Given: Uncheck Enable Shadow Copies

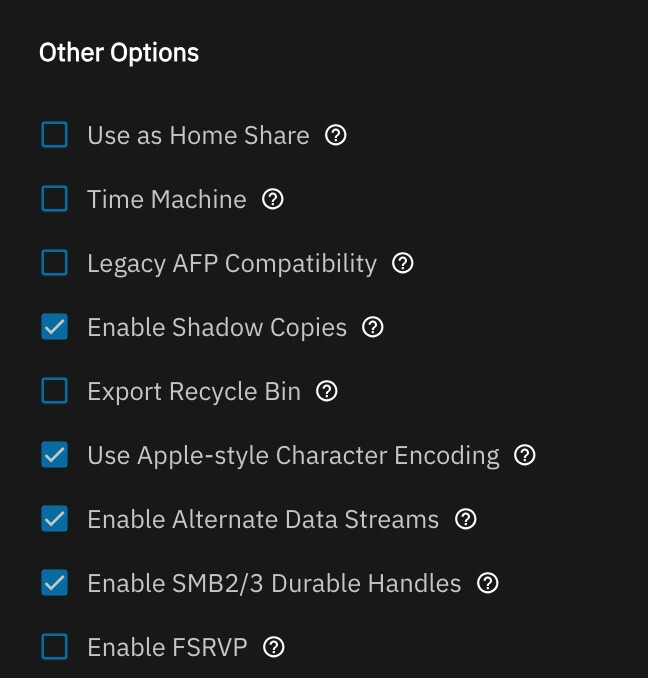Looking at the screenshot, I should 54,326.
